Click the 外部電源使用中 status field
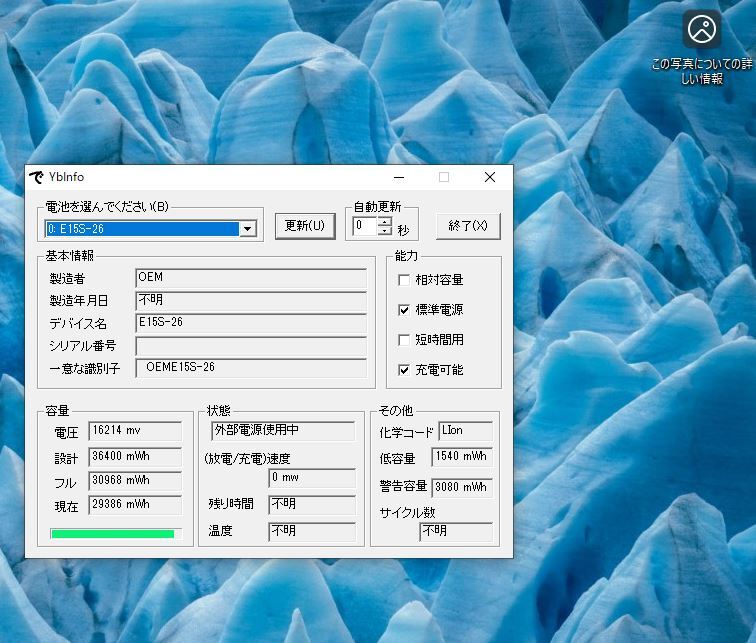This screenshot has width=756, height=643. 283,430
